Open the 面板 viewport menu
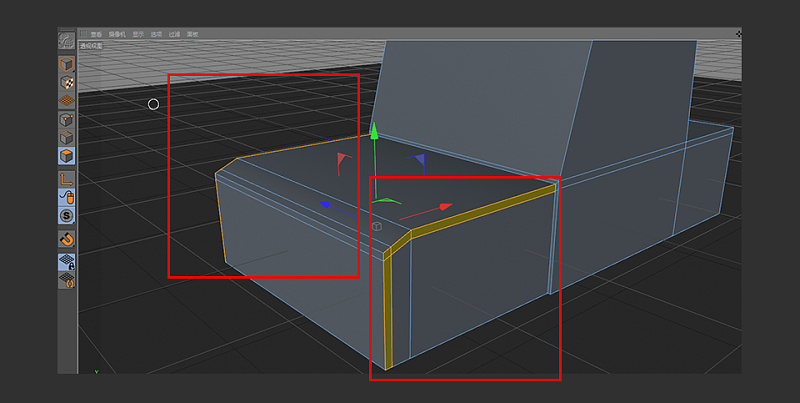Screen dimensions: 800x403 192,34
